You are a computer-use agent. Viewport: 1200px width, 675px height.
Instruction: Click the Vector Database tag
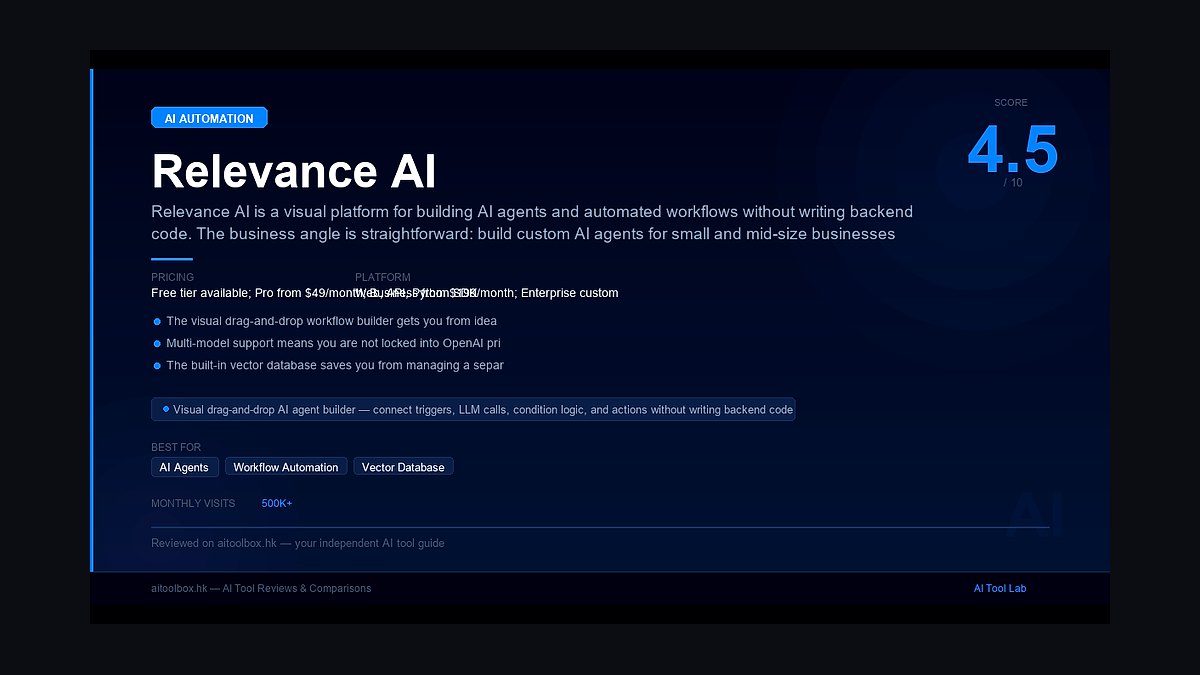(403, 467)
